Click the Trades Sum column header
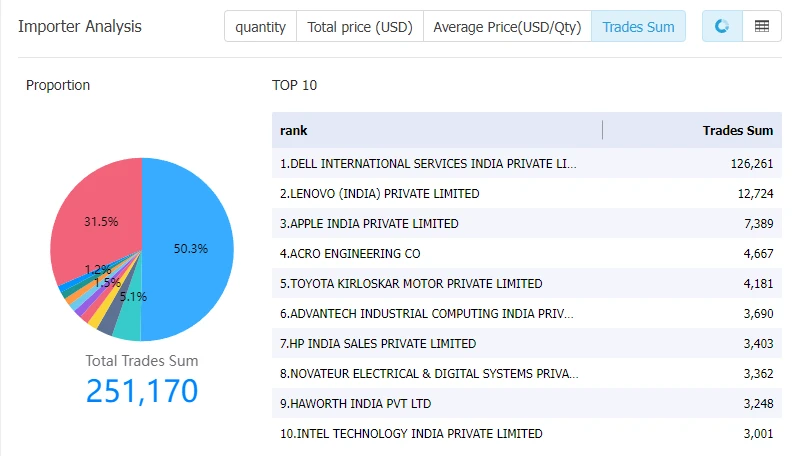 pyautogui.click(x=692, y=130)
